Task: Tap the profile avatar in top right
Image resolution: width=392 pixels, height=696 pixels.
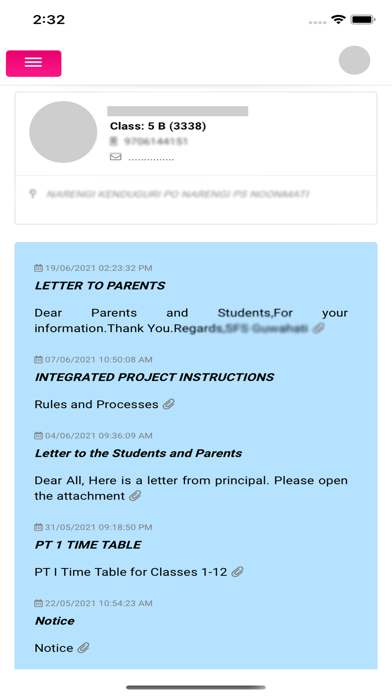Action: [354, 60]
